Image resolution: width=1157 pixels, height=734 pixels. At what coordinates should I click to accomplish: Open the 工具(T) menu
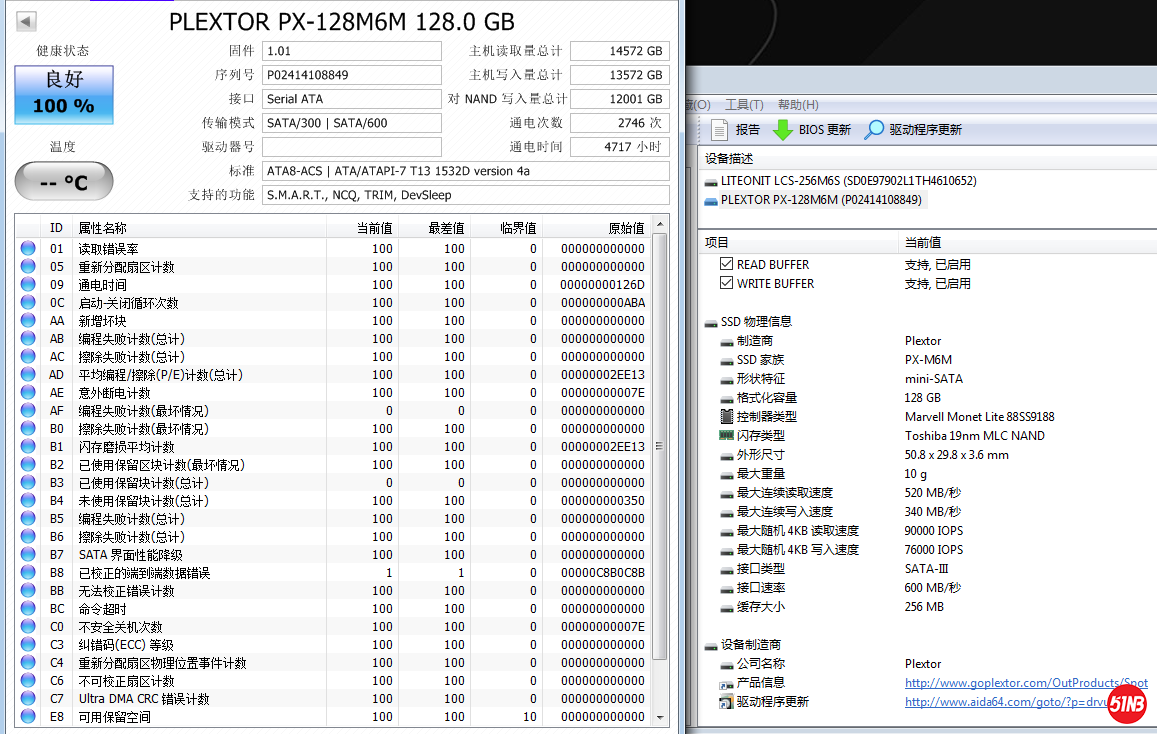(x=744, y=105)
